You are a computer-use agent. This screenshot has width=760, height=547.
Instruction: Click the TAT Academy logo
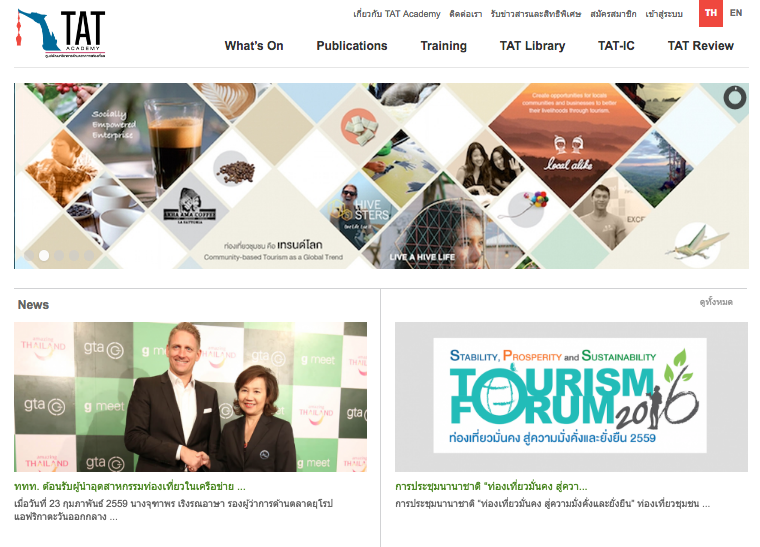coord(61,34)
